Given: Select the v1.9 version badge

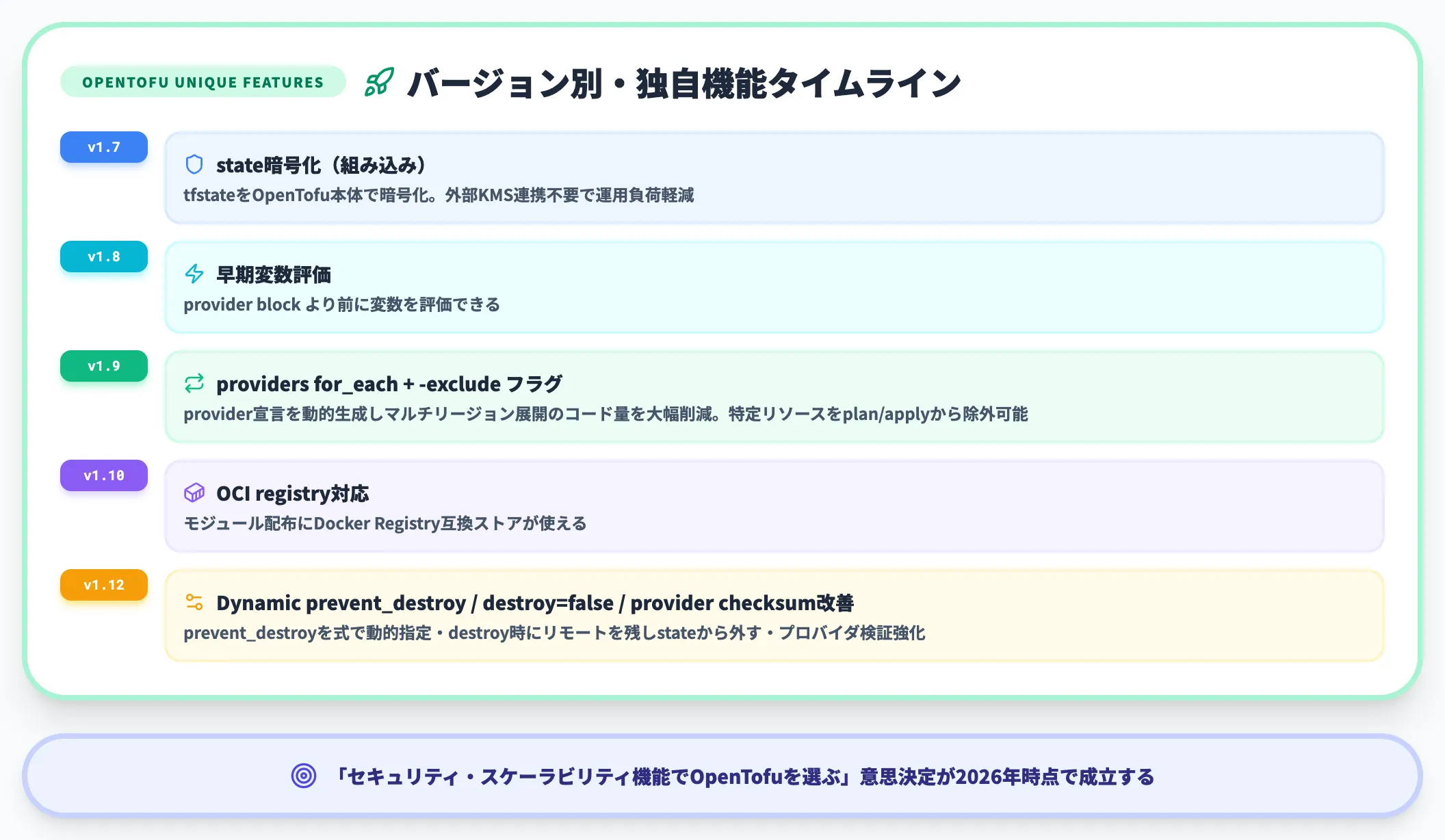Looking at the screenshot, I should 104,366.
